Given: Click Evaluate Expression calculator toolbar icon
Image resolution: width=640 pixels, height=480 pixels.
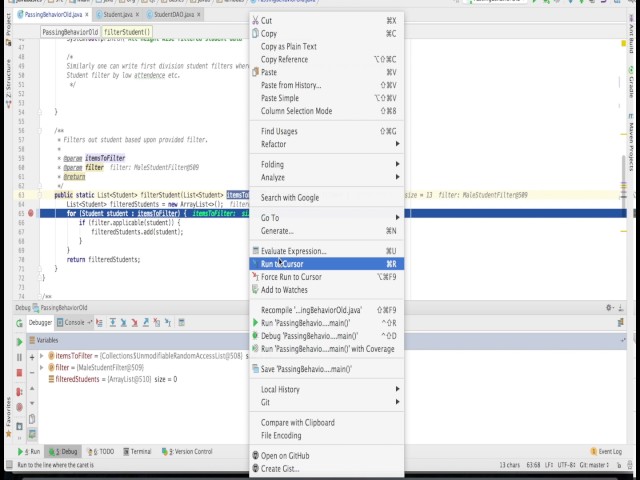Looking at the screenshot, I should click(182, 322).
